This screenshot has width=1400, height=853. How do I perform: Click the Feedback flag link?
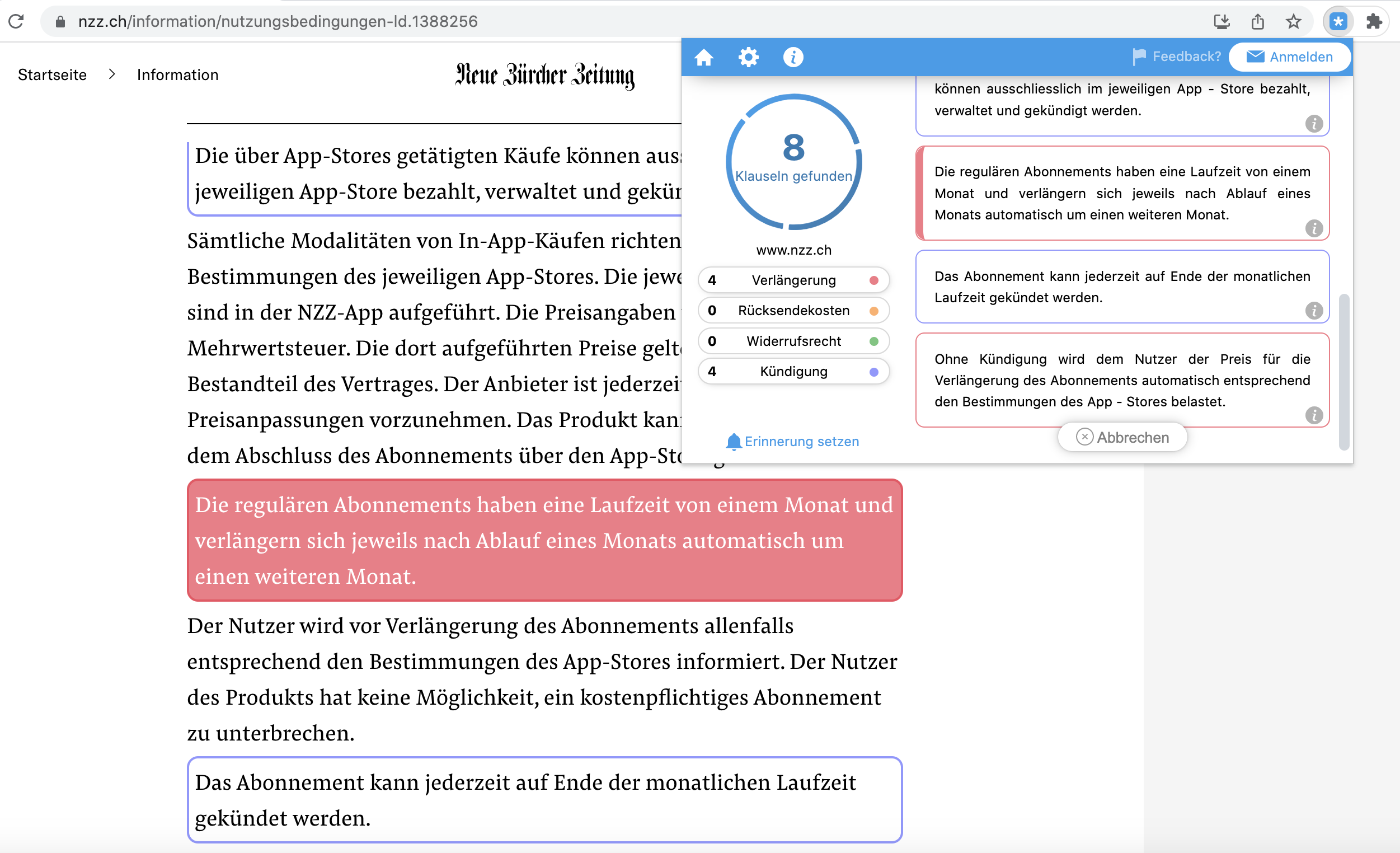click(1176, 57)
